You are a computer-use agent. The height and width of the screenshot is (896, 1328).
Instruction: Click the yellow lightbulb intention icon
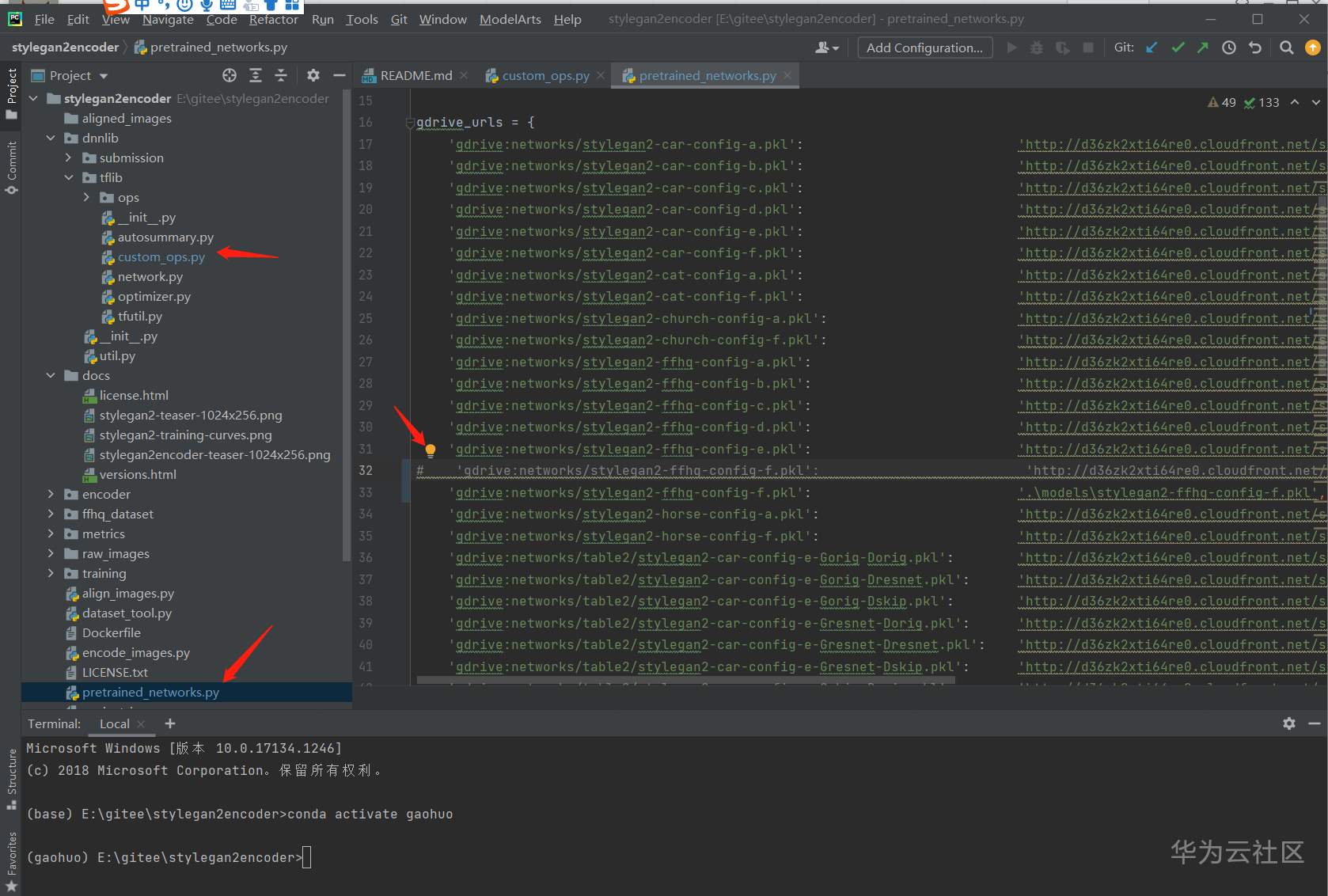(x=431, y=450)
